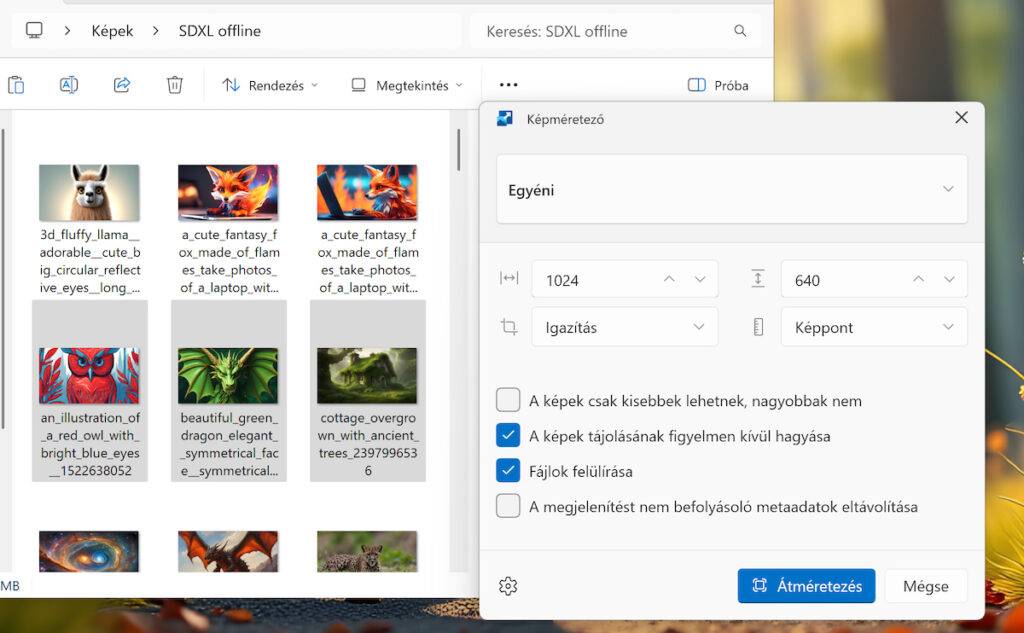This screenshot has width=1024, height=633.
Task: Toggle the Próba preview pane
Action: pyautogui.click(x=718, y=85)
